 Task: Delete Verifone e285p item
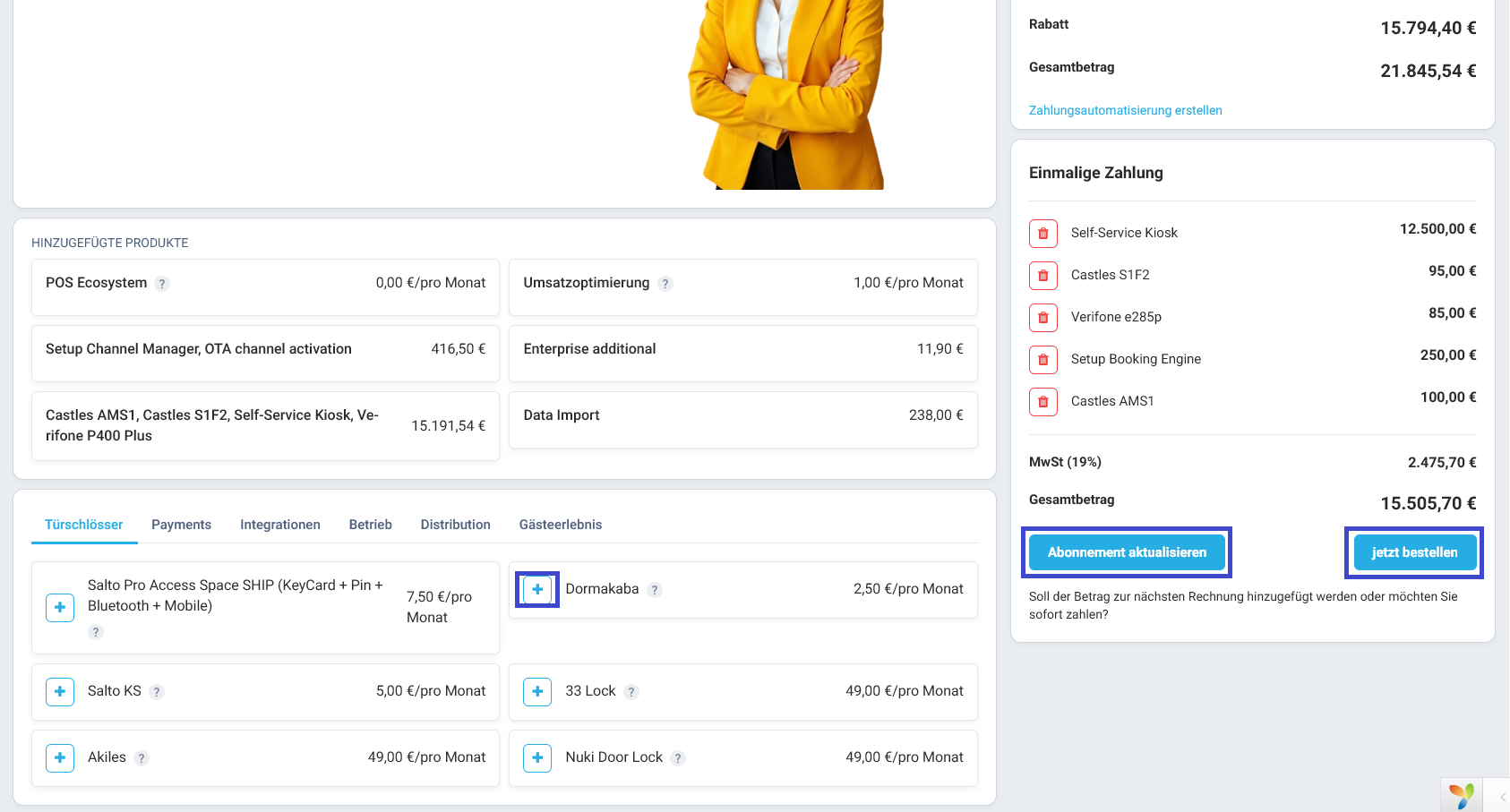1043,317
